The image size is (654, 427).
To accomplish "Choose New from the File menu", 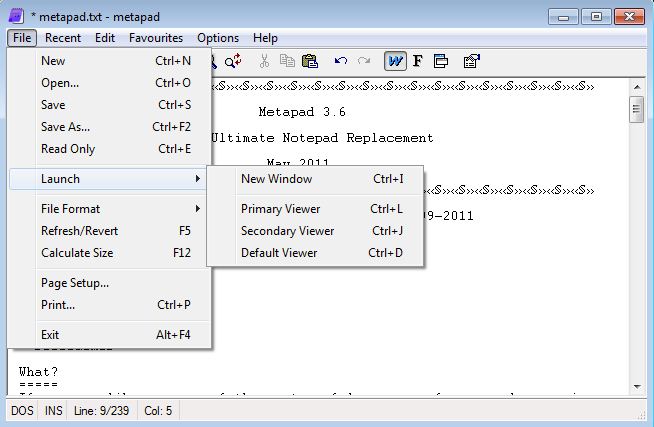I will click(109, 61).
